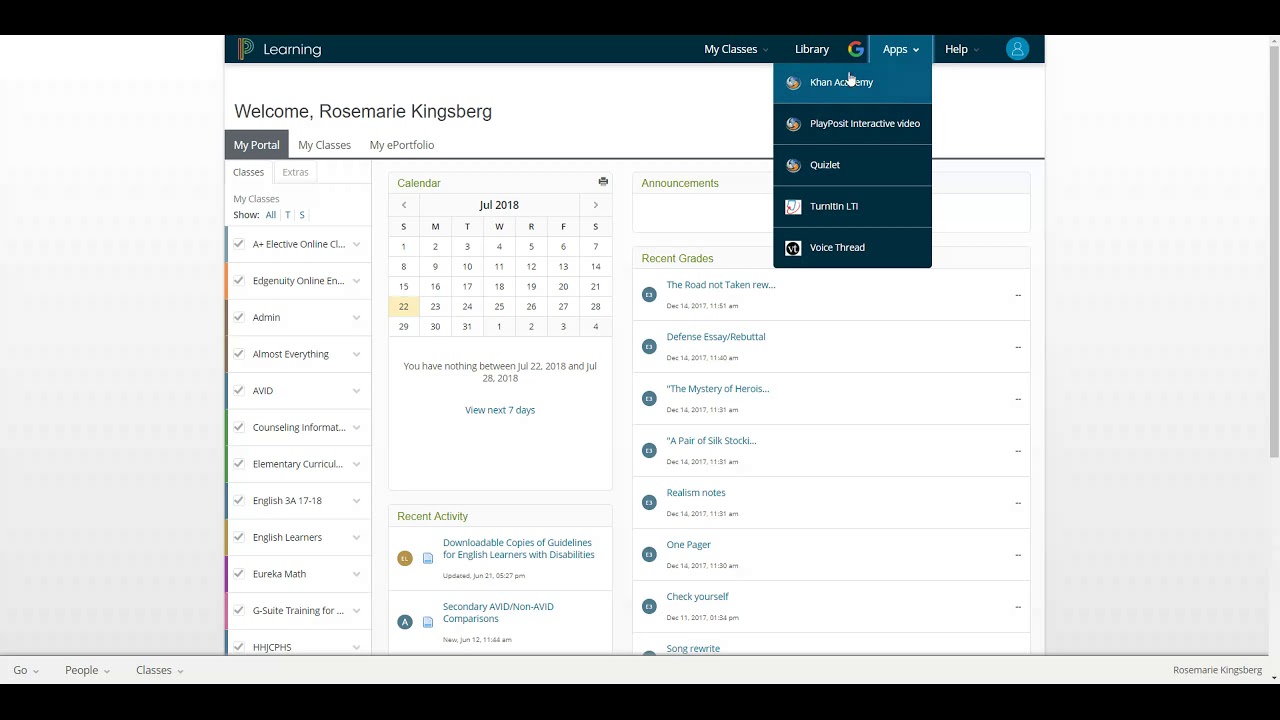Toggle the Edgenuity Online class checkbox
Image resolution: width=1280 pixels, height=720 pixels.
pyautogui.click(x=239, y=281)
